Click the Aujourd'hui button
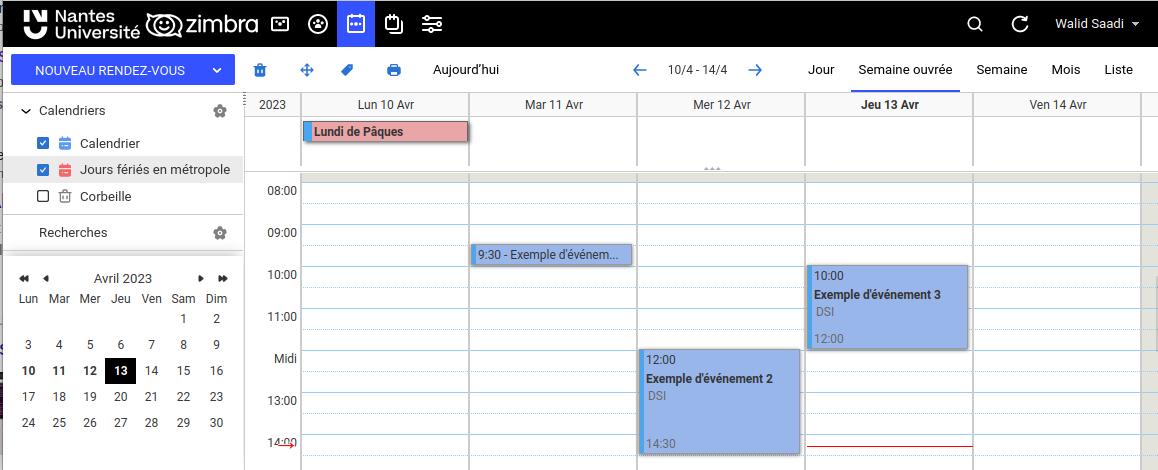The image size is (1158, 470). (466, 70)
